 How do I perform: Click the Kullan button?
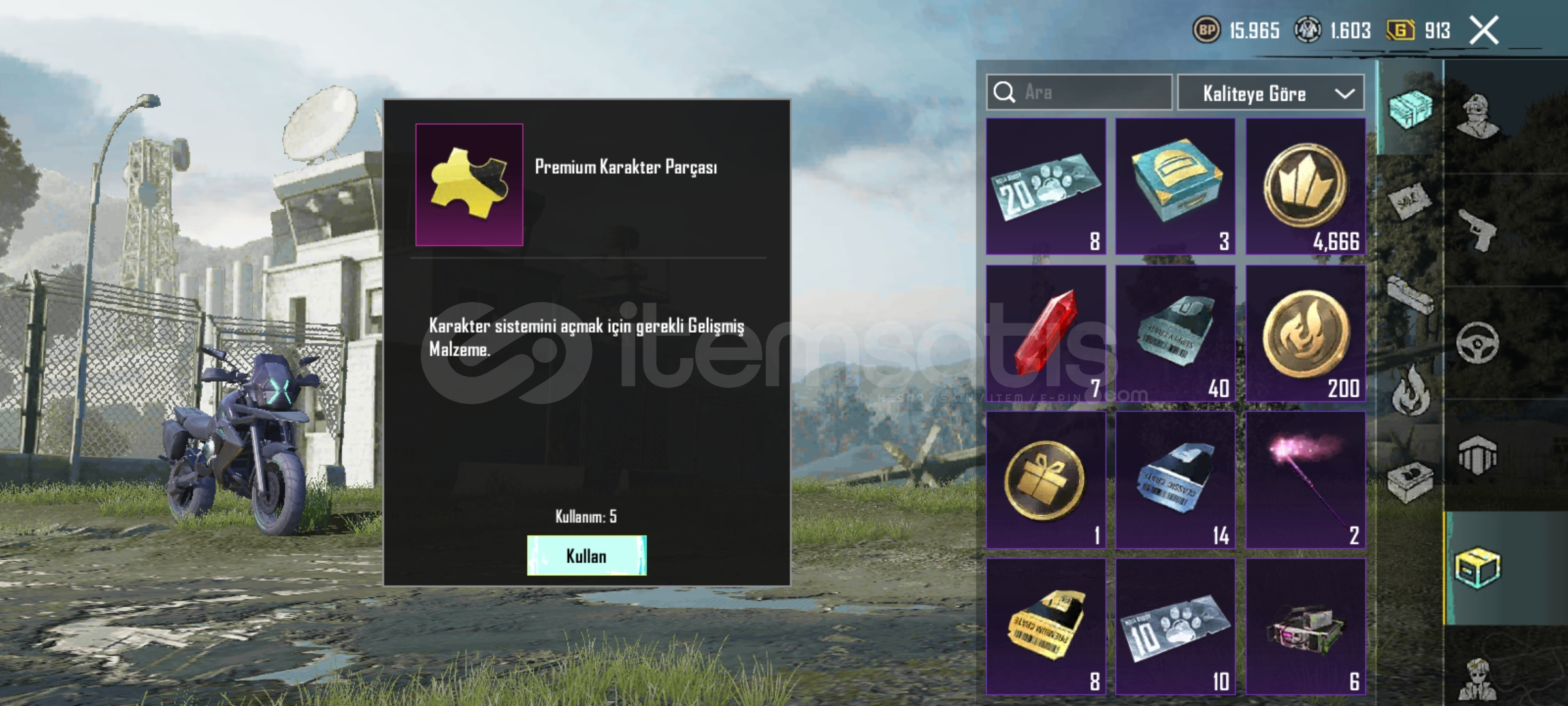pos(587,556)
